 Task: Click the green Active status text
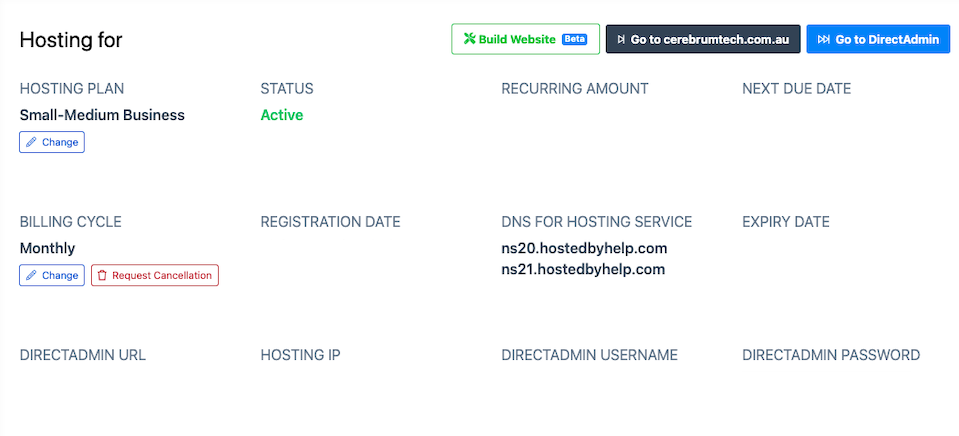click(282, 115)
